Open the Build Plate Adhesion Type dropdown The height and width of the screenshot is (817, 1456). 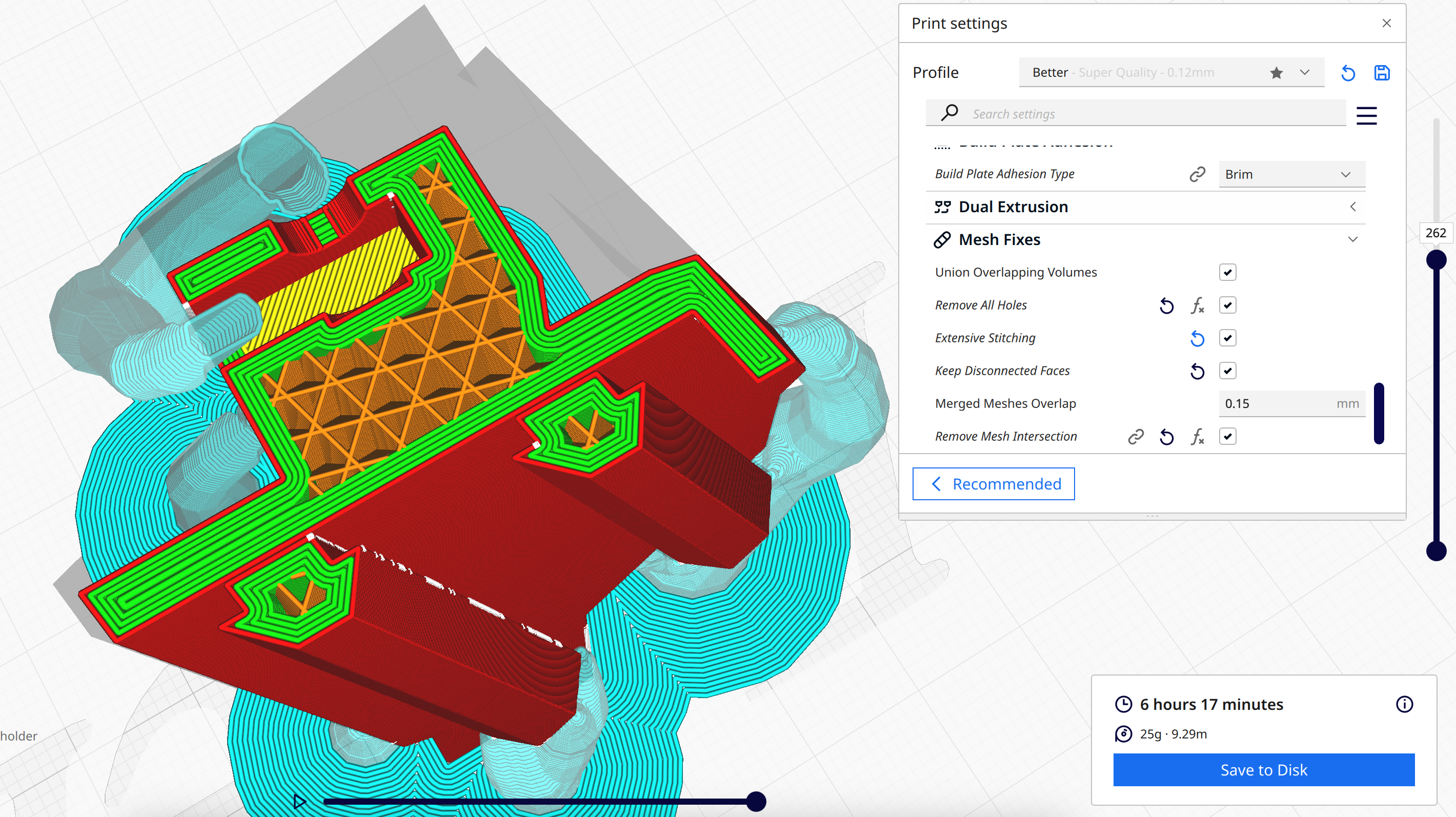pyautogui.click(x=1291, y=174)
